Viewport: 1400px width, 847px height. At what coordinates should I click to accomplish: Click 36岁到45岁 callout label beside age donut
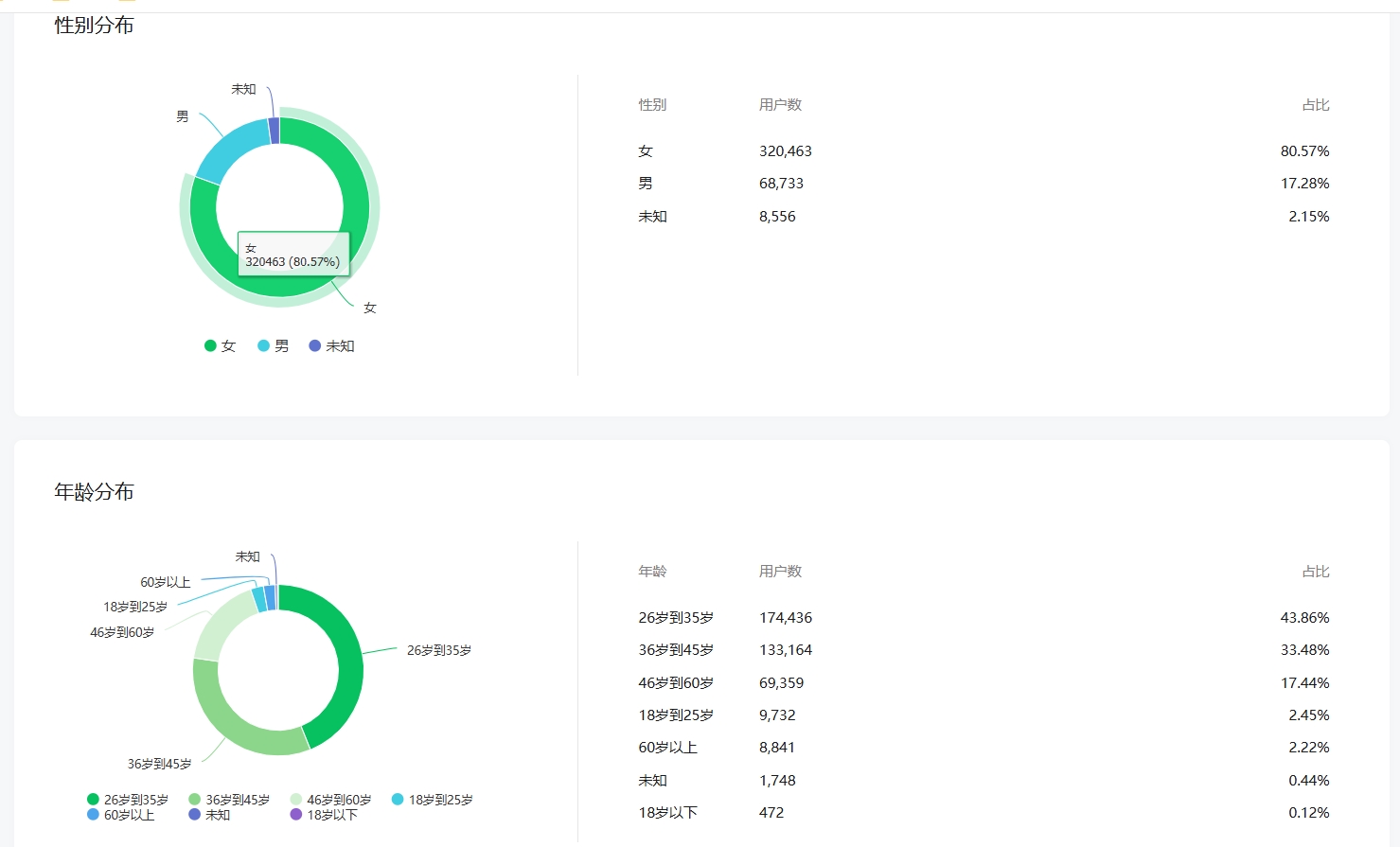pyautogui.click(x=159, y=764)
